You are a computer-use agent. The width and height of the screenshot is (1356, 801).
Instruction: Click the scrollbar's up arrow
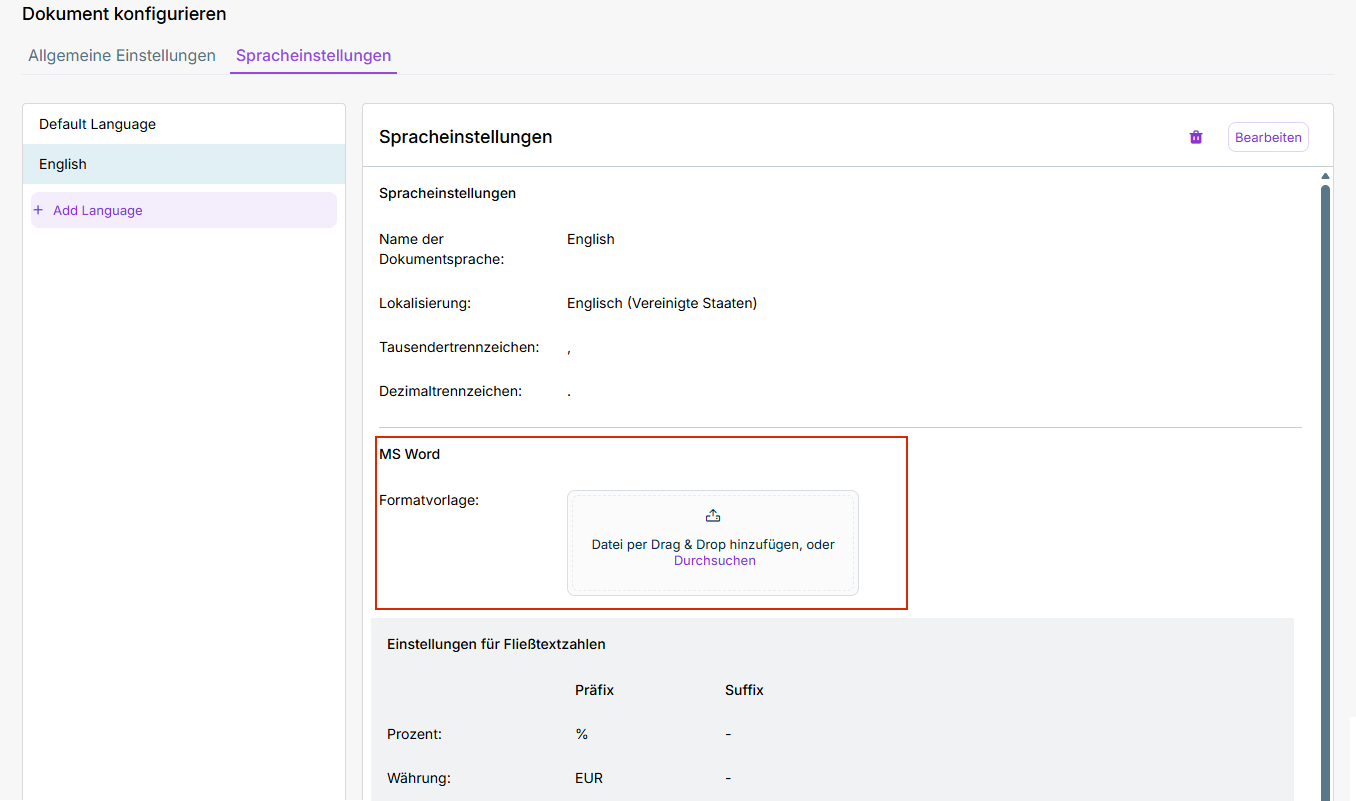coord(1325,176)
